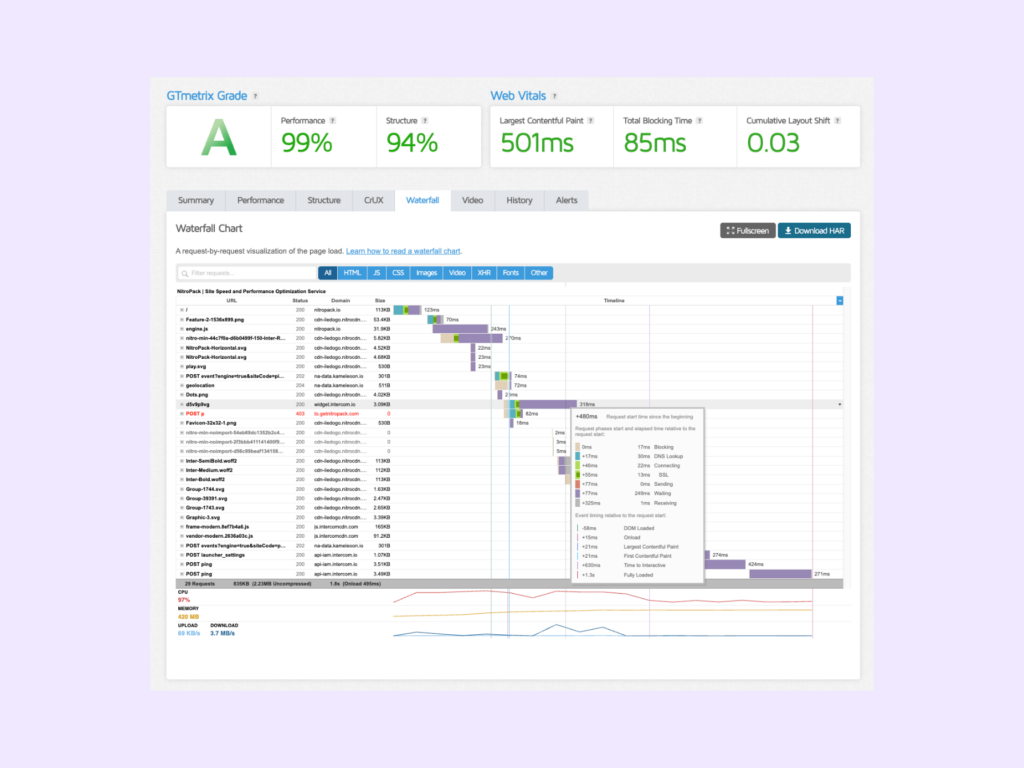This screenshot has height=768, width=1024.
Task: Expand the Inter-SemiBold.woff2 request row
Action: pos(182,461)
